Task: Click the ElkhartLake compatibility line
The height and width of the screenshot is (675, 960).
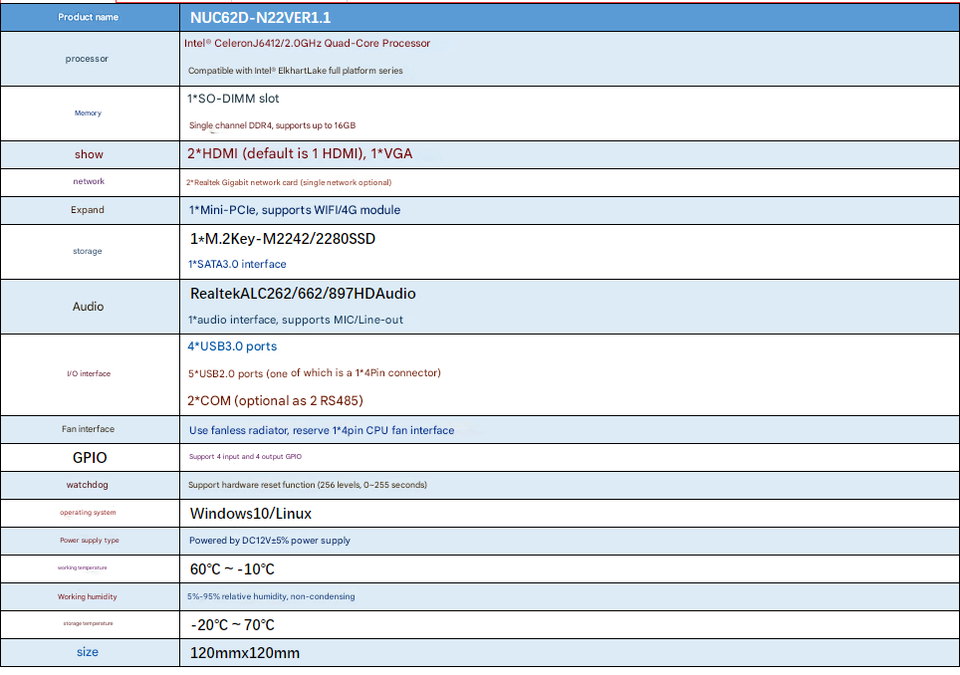Action: pyautogui.click(x=295, y=71)
